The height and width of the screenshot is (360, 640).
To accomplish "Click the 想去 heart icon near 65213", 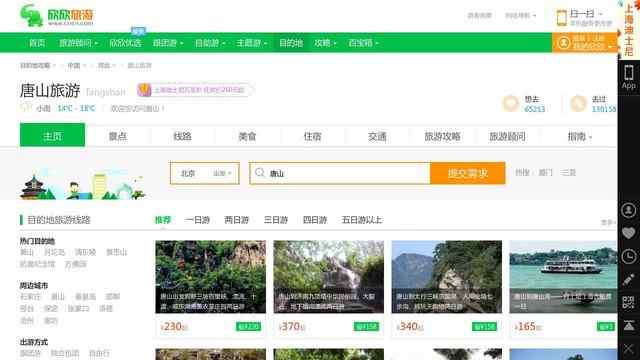I will [x=511, y=104].
